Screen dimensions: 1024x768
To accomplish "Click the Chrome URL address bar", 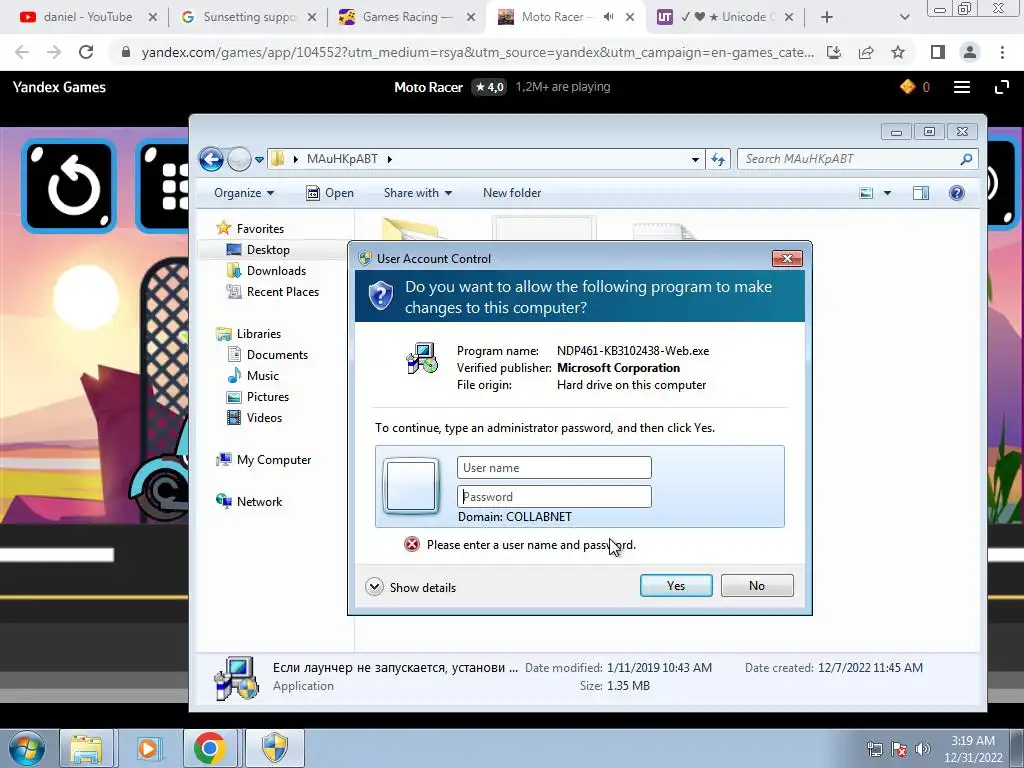I will 477,52.
